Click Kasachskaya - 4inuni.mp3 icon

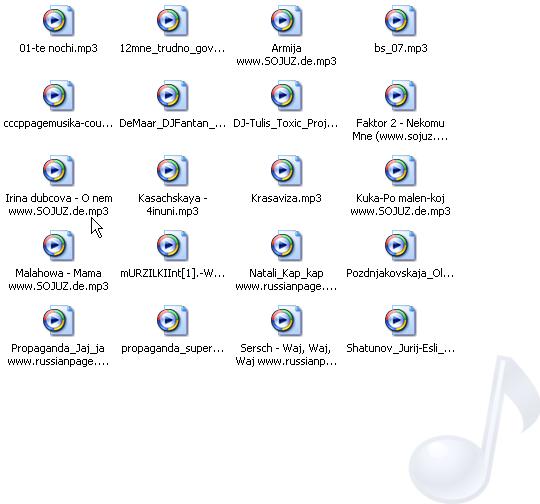click(x=172, y=171)
